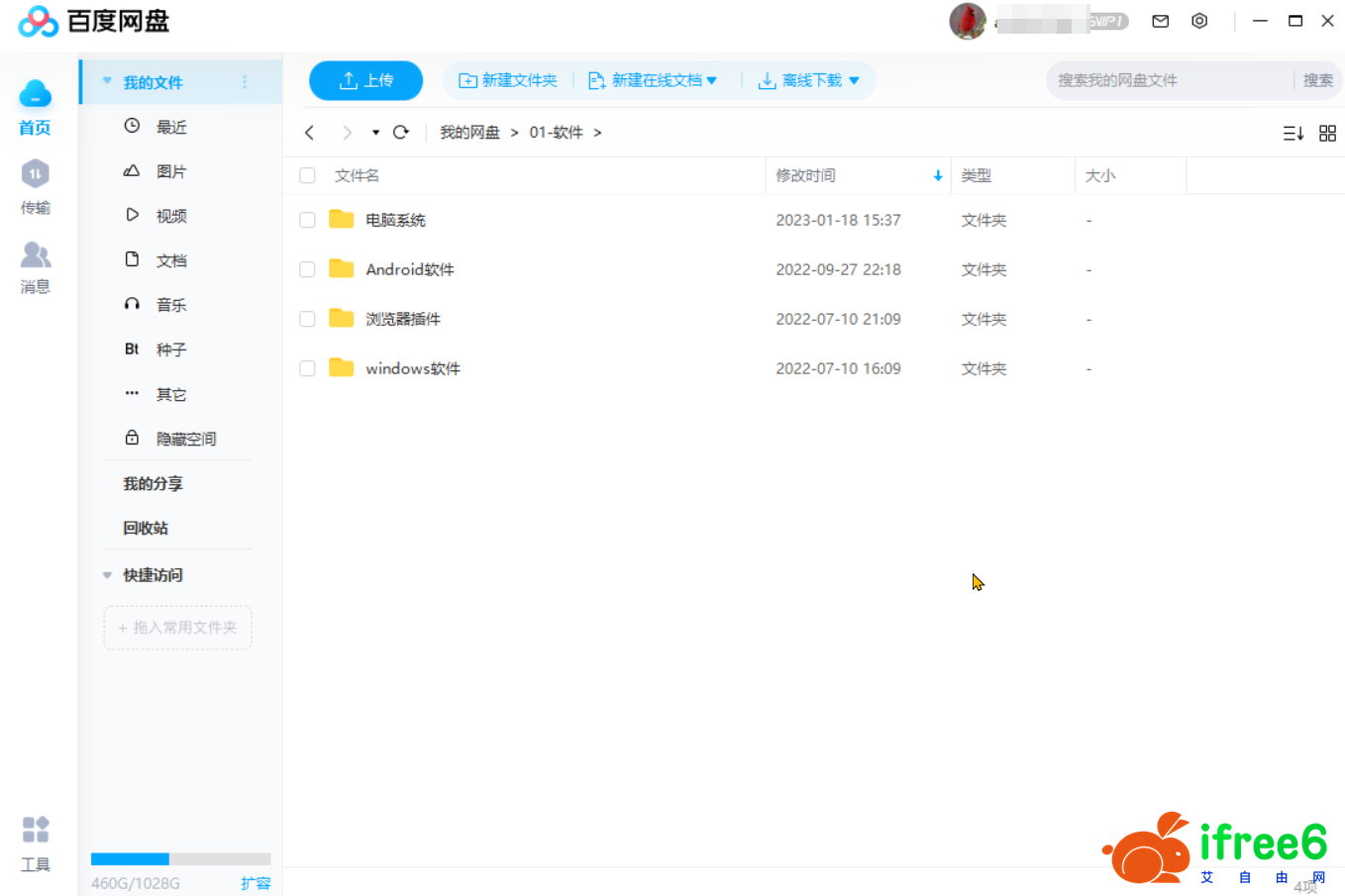Click the search box 搜索我的网盘文件
This screenshot has height=896, width=1345.
coord(1169,80)
